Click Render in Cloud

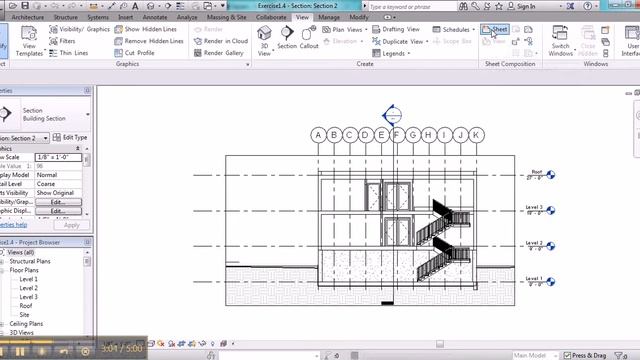[221, 41]
